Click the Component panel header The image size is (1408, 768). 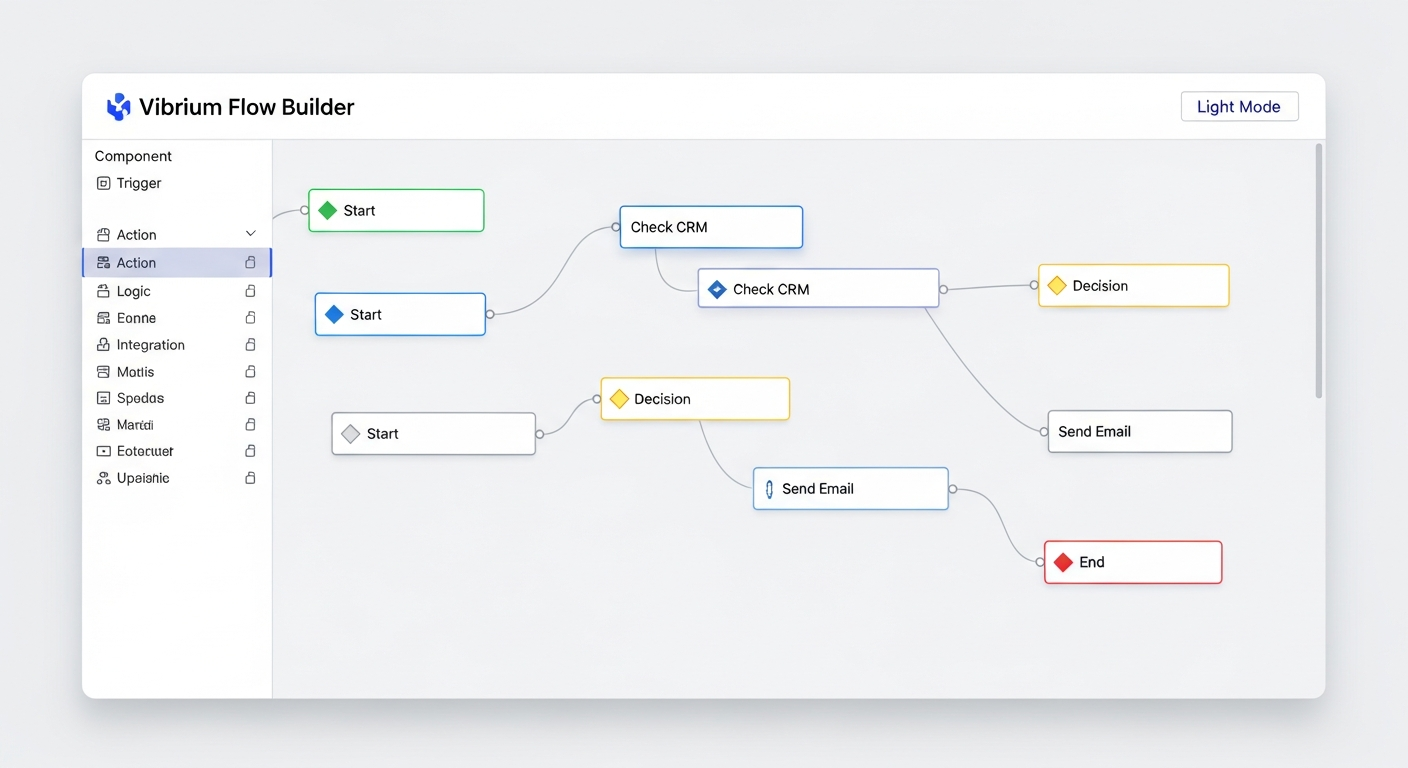coord(132,156)
